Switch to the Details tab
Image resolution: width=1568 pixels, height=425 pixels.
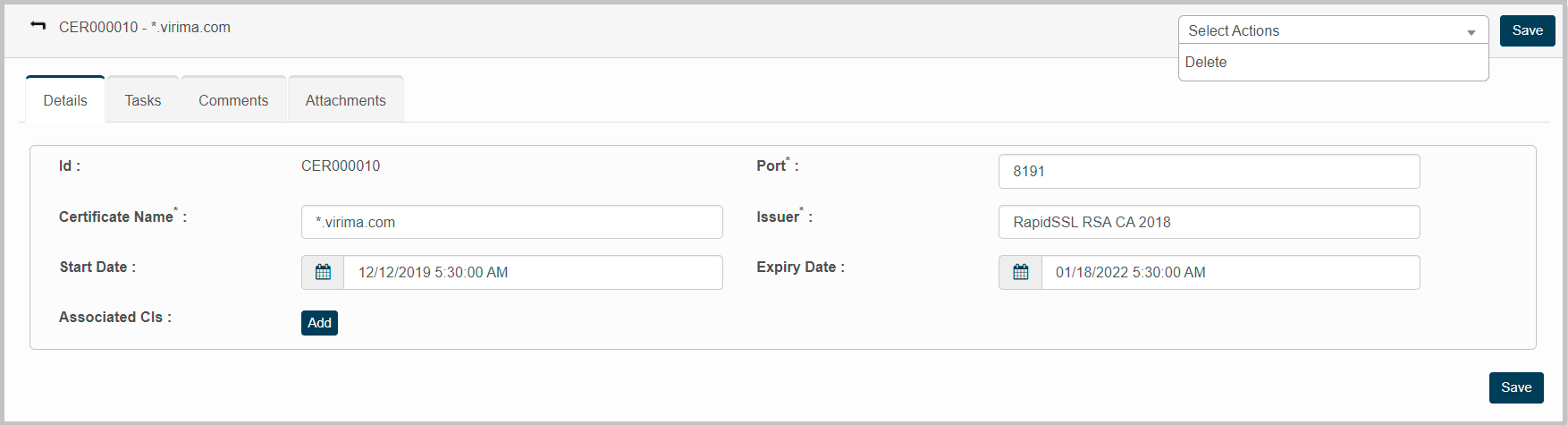tap(65, 100)
